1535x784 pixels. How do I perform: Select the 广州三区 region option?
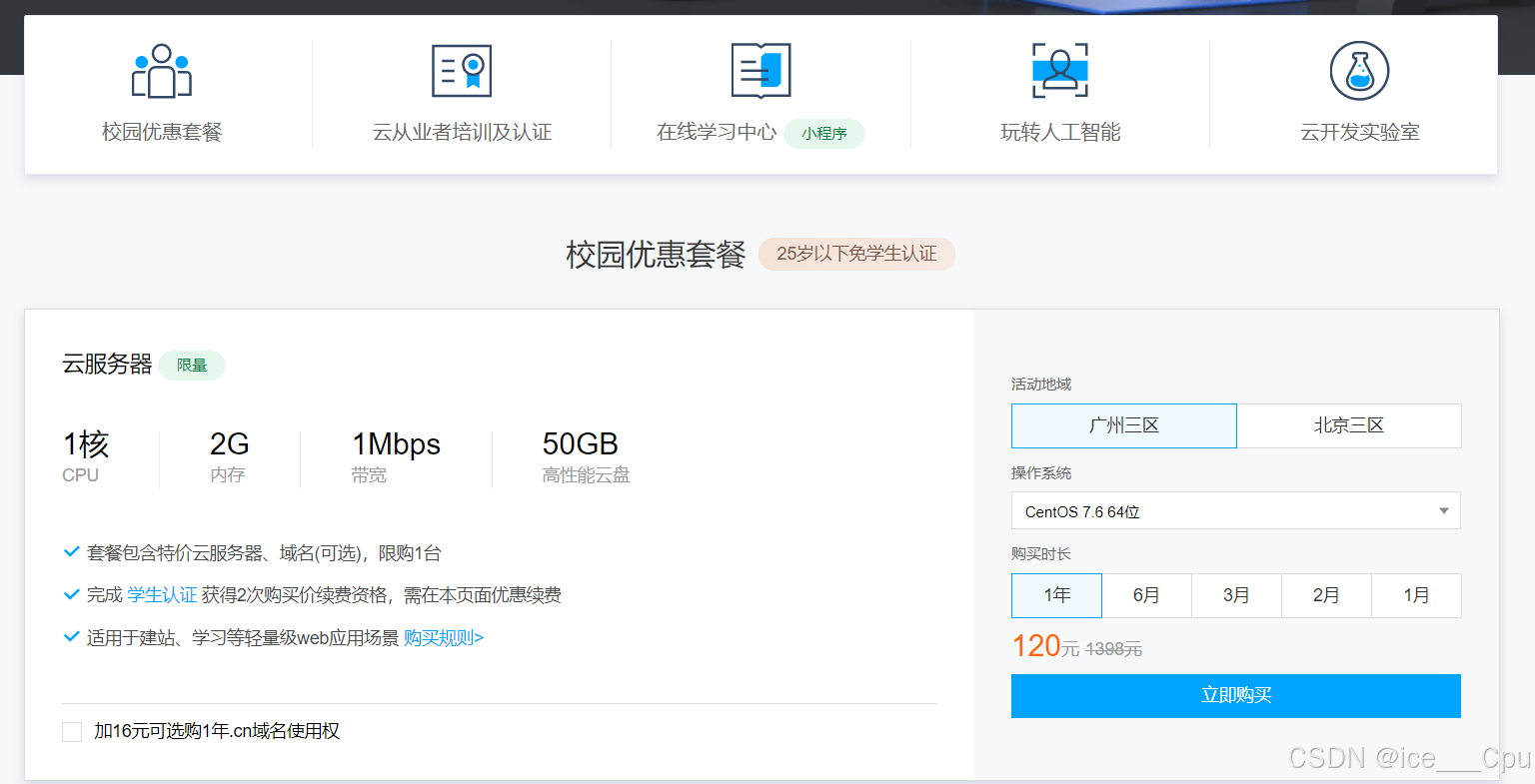(1124, 425)
